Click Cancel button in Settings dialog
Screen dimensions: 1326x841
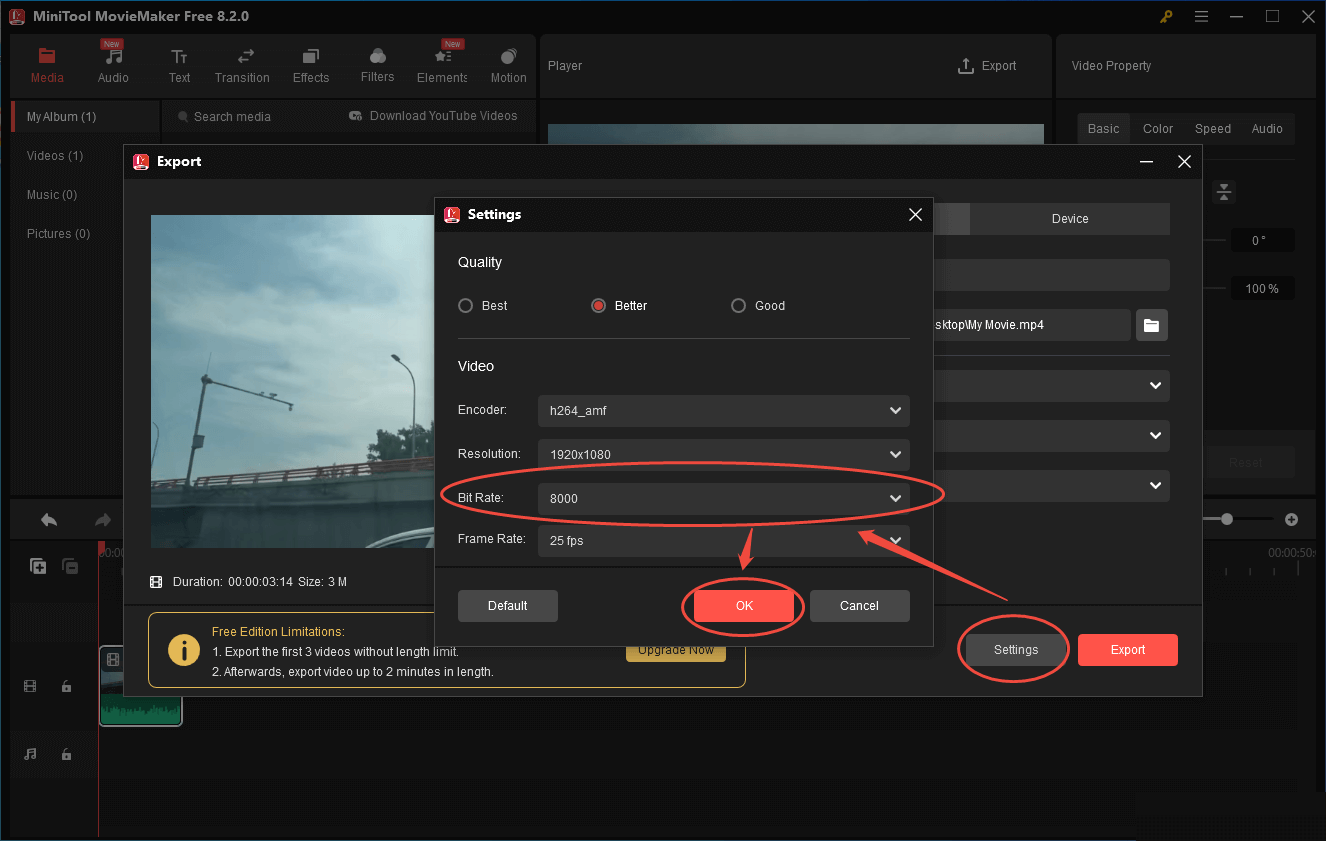click(859, 606)
